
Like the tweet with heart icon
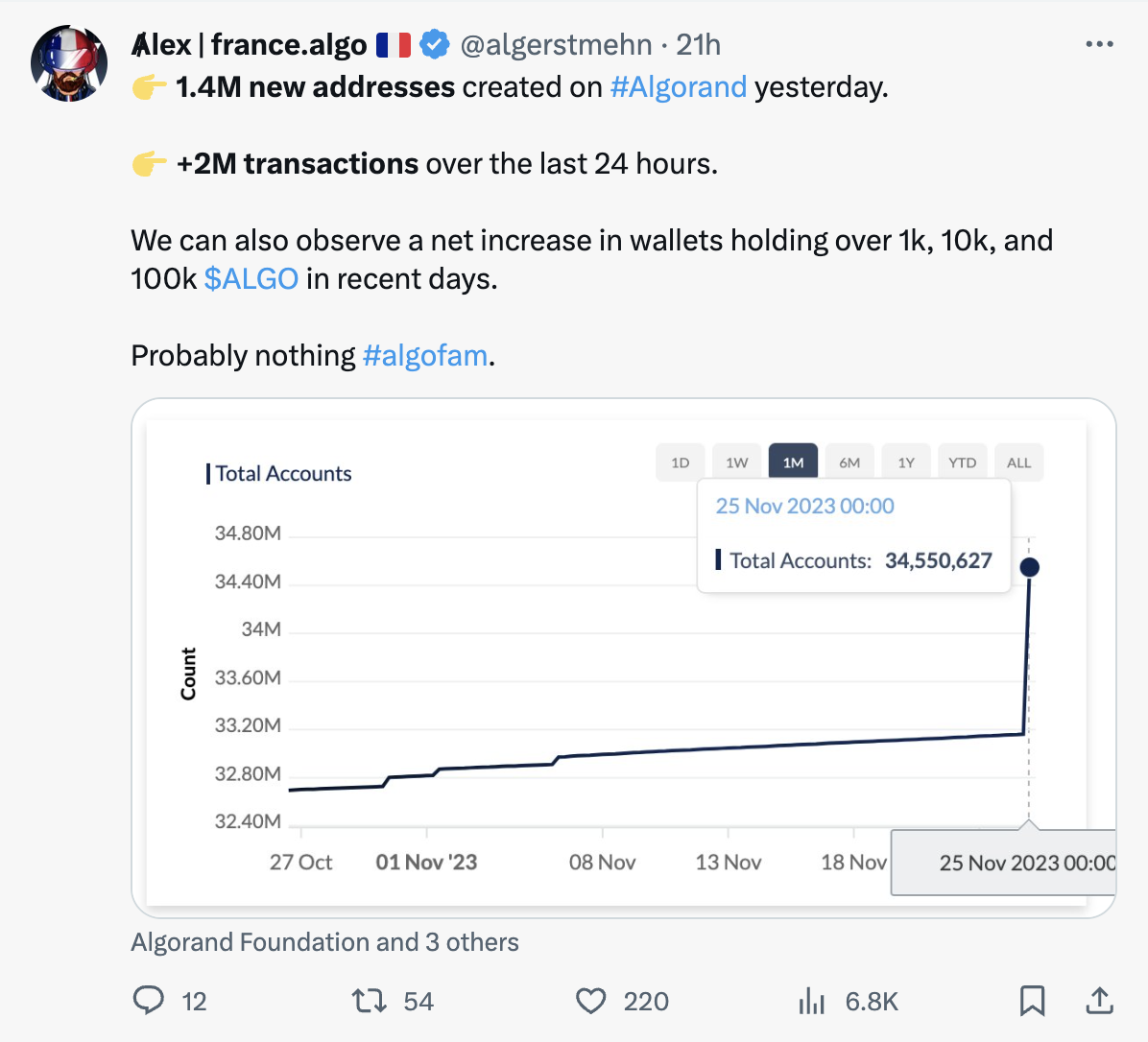[x=591, y=1001]
